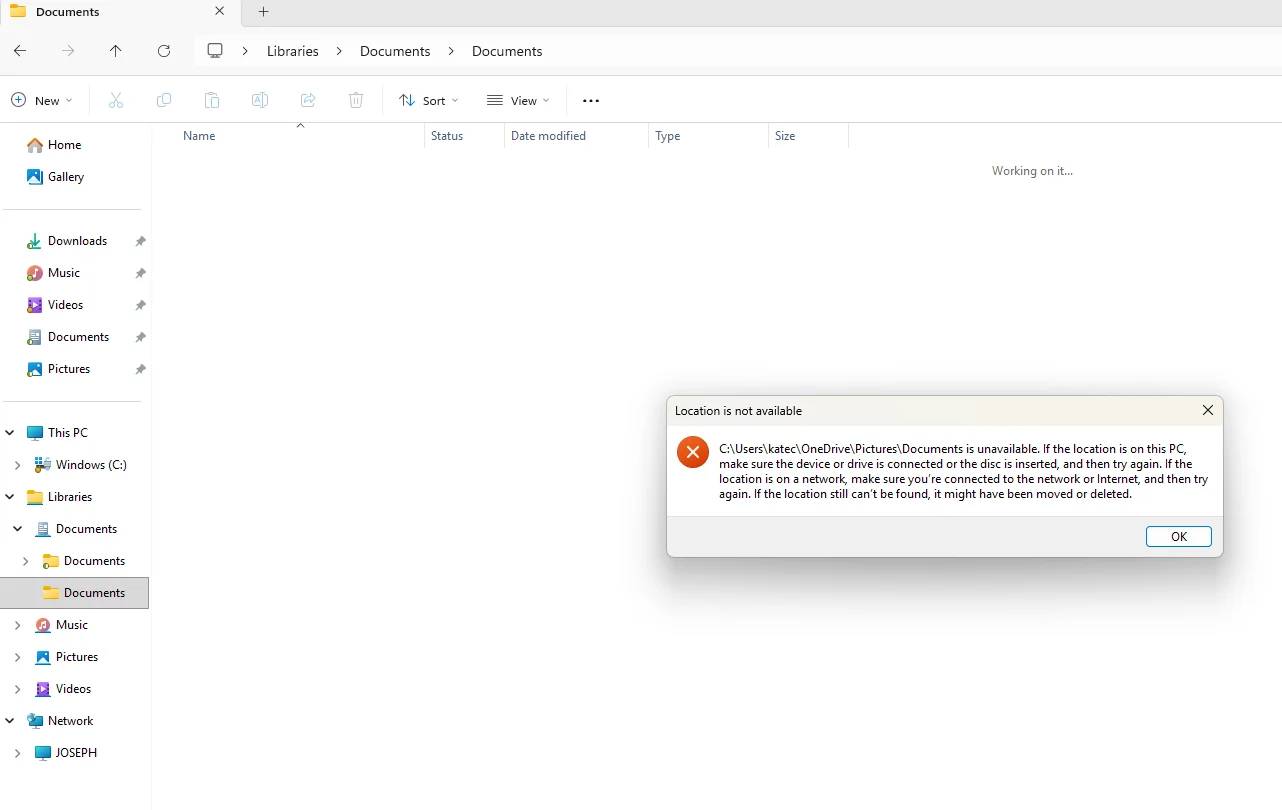Select This PC in sidebar
Image resolution: width=1282 pixels, height=810 pixels.
coord(67,433)
